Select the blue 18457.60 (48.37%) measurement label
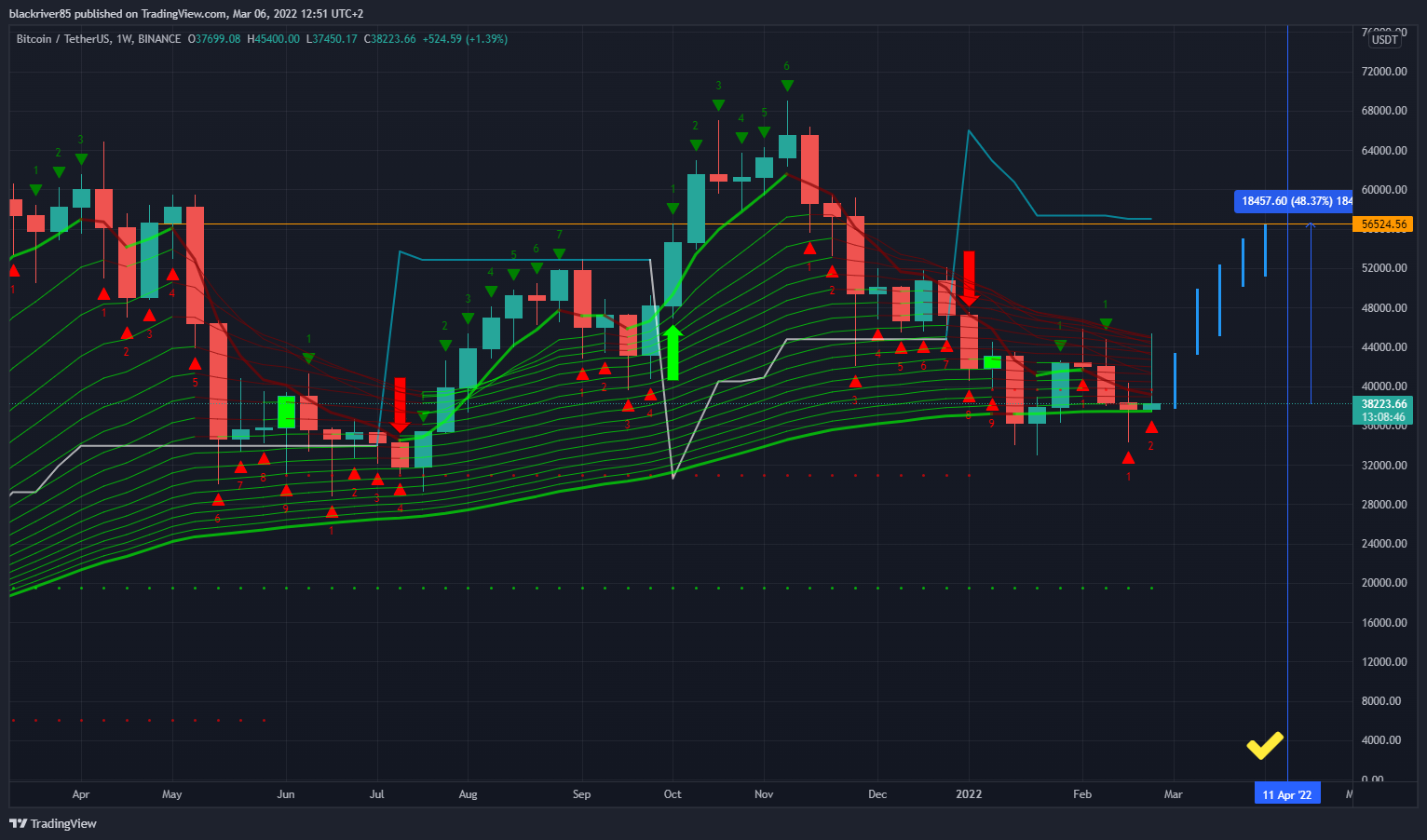1427x840 pixels. pos(1295,201)
